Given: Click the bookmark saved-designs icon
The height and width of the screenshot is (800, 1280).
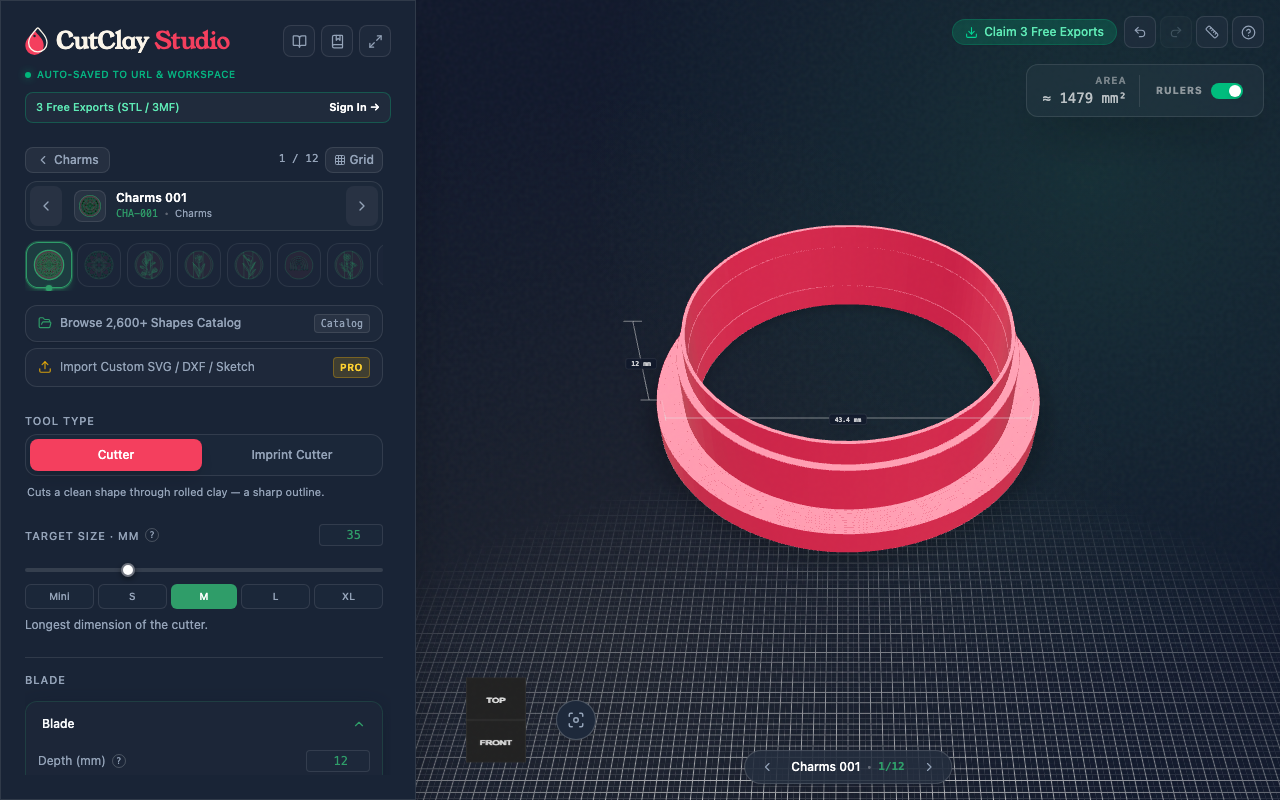Looking at the screenshot, I should tap(337, 41).
